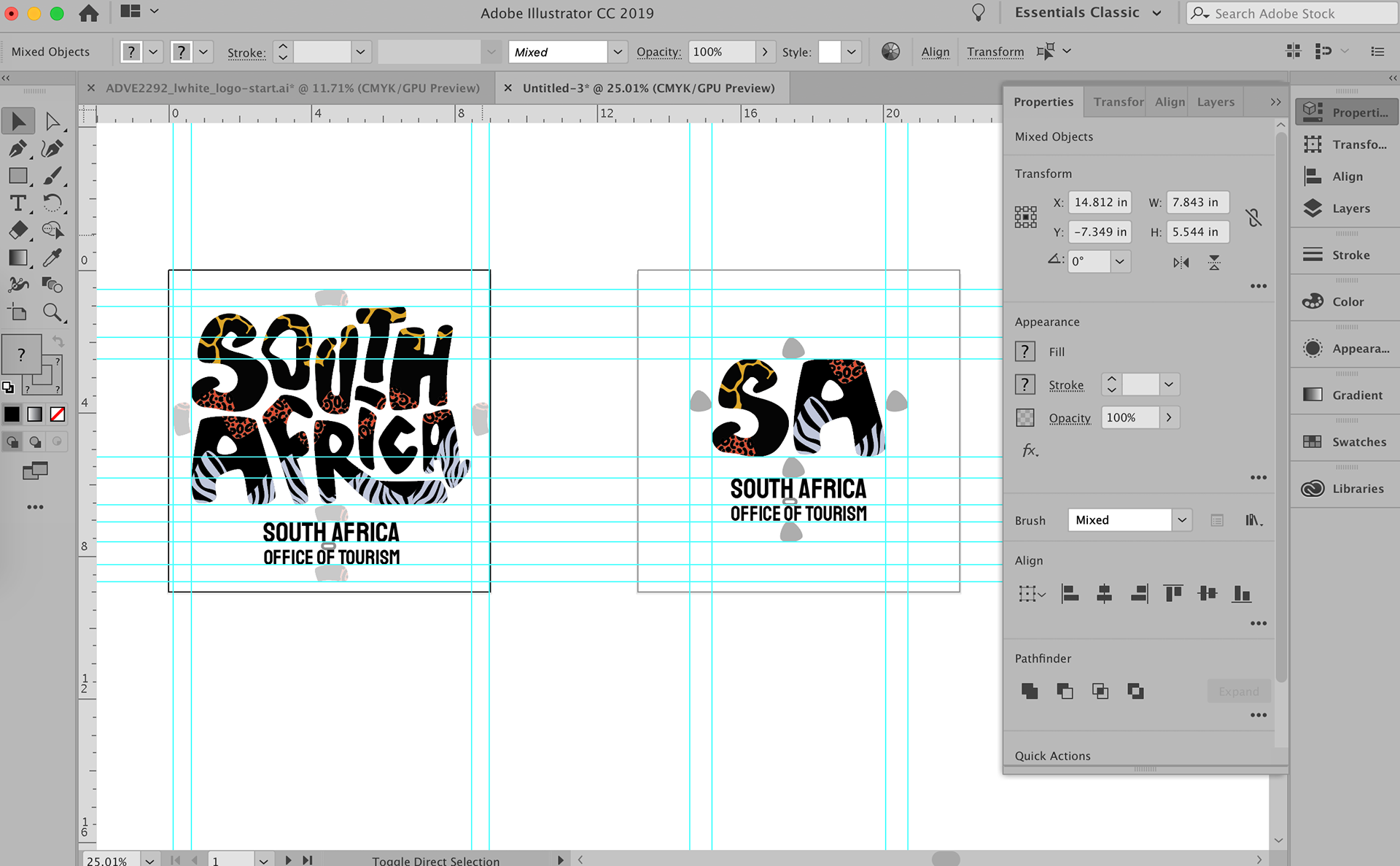The image size is (1400, 866).
Task: Switch to the Align panel tab
Action: pyautogui.click(x=1170, y=101)
